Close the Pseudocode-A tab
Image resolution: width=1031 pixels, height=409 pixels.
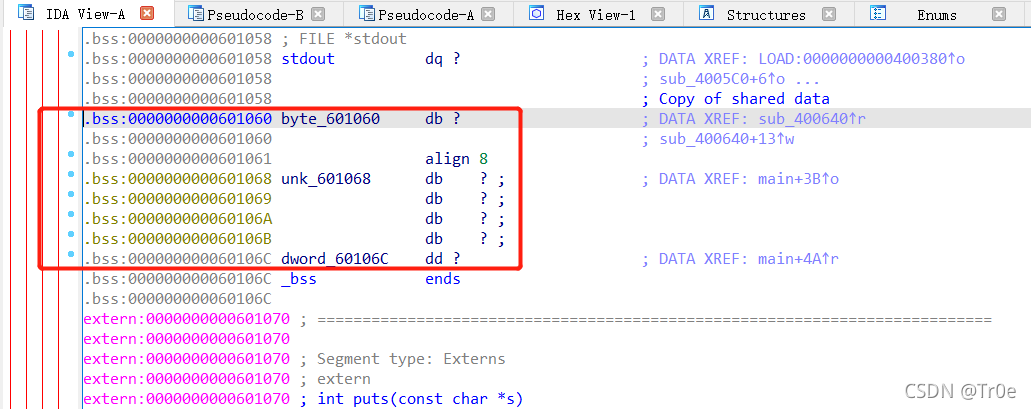pos(488,14)
